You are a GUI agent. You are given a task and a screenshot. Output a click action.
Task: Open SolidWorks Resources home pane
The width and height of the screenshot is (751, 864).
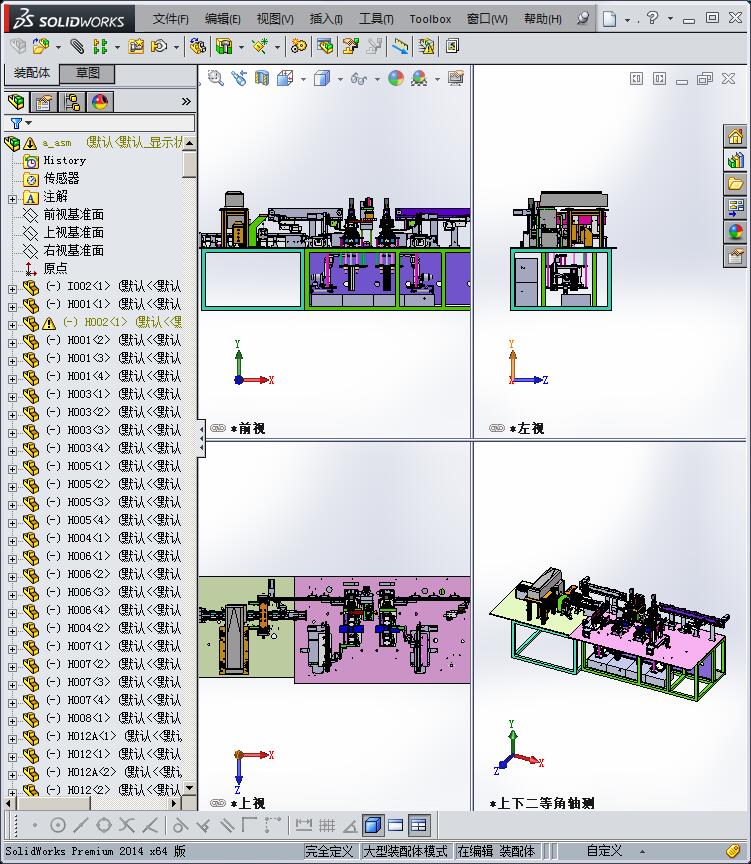click(736, 136)
